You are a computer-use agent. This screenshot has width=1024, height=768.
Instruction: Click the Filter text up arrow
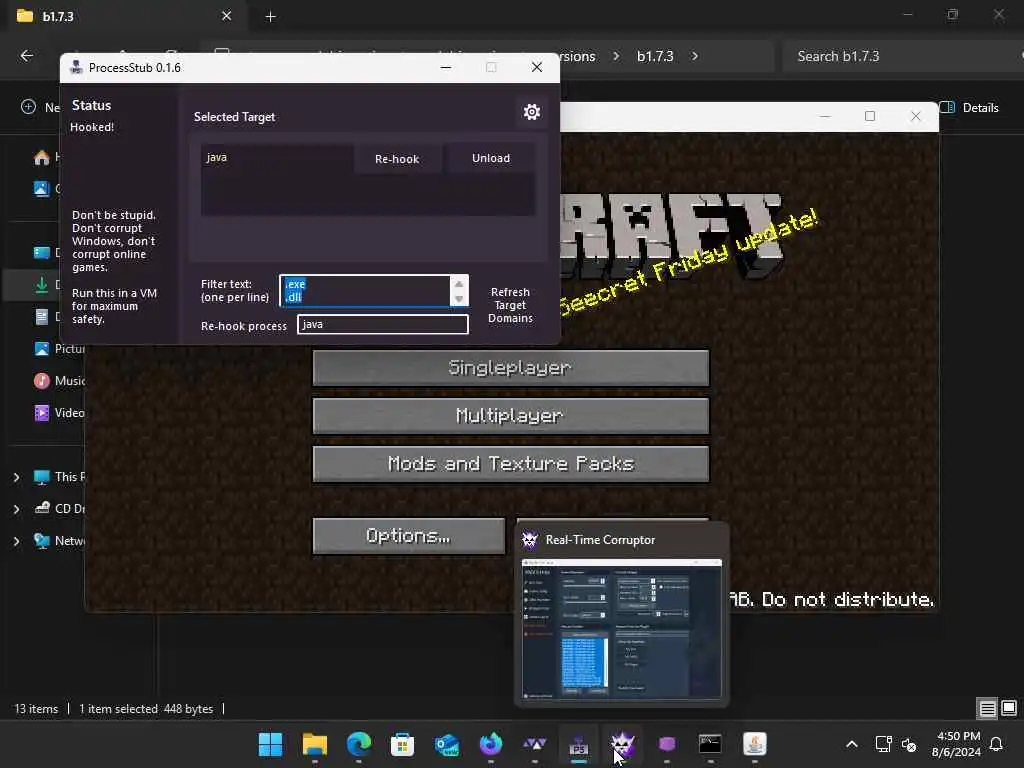pyautogui.click(x=459, y=283)
